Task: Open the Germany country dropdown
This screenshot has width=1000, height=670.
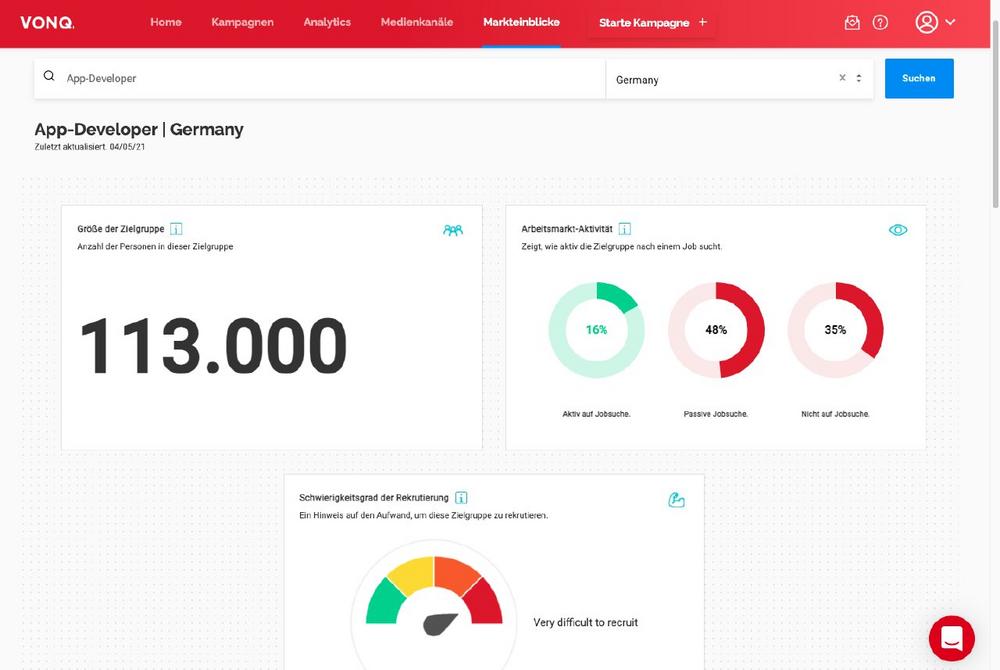Action: [x=739, y=79]
